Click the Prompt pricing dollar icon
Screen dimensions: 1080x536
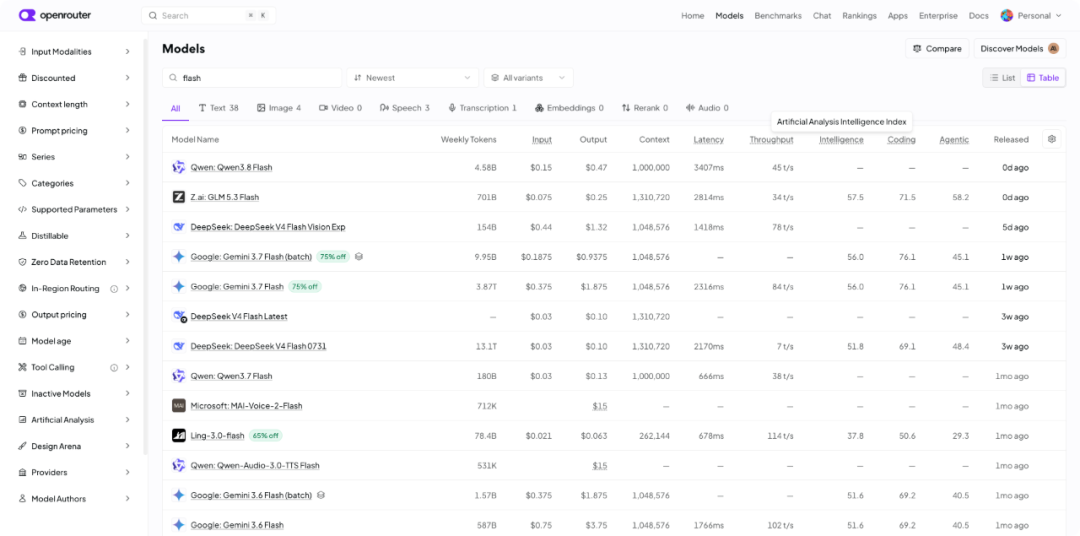pos(23,130)
